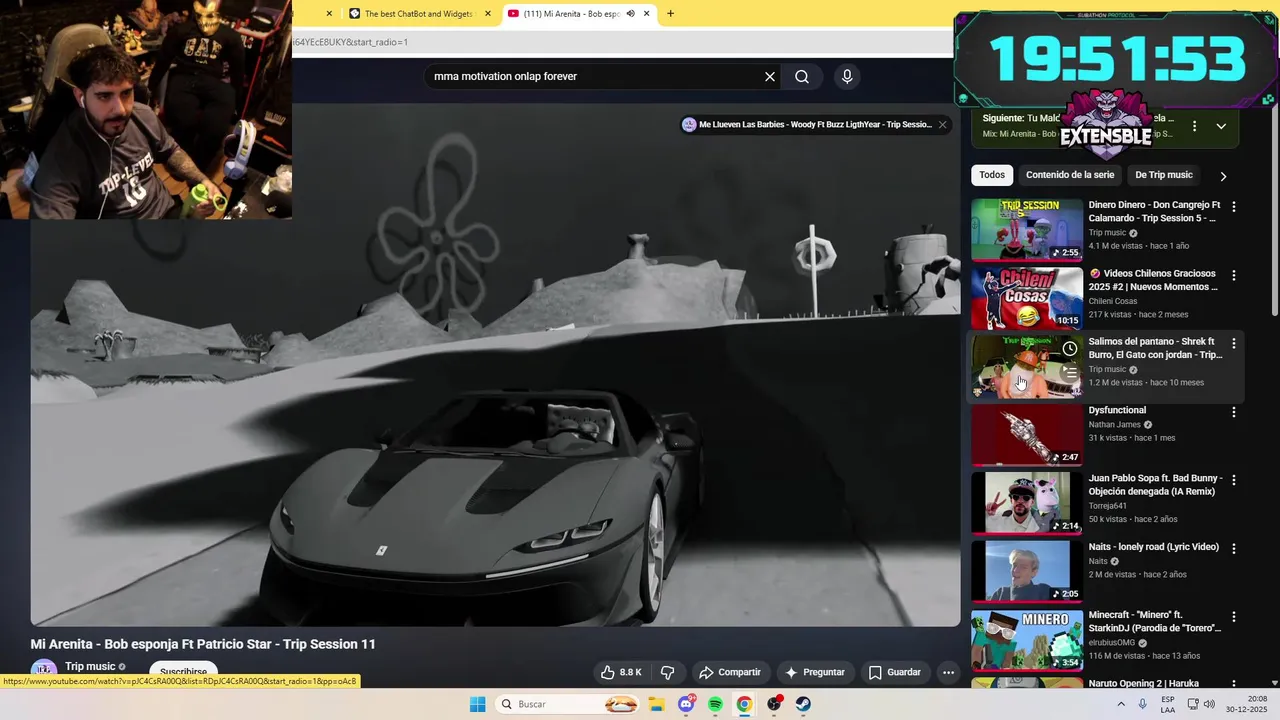
Task: Start voice search with microphone icon
Action: pos(847,76)
